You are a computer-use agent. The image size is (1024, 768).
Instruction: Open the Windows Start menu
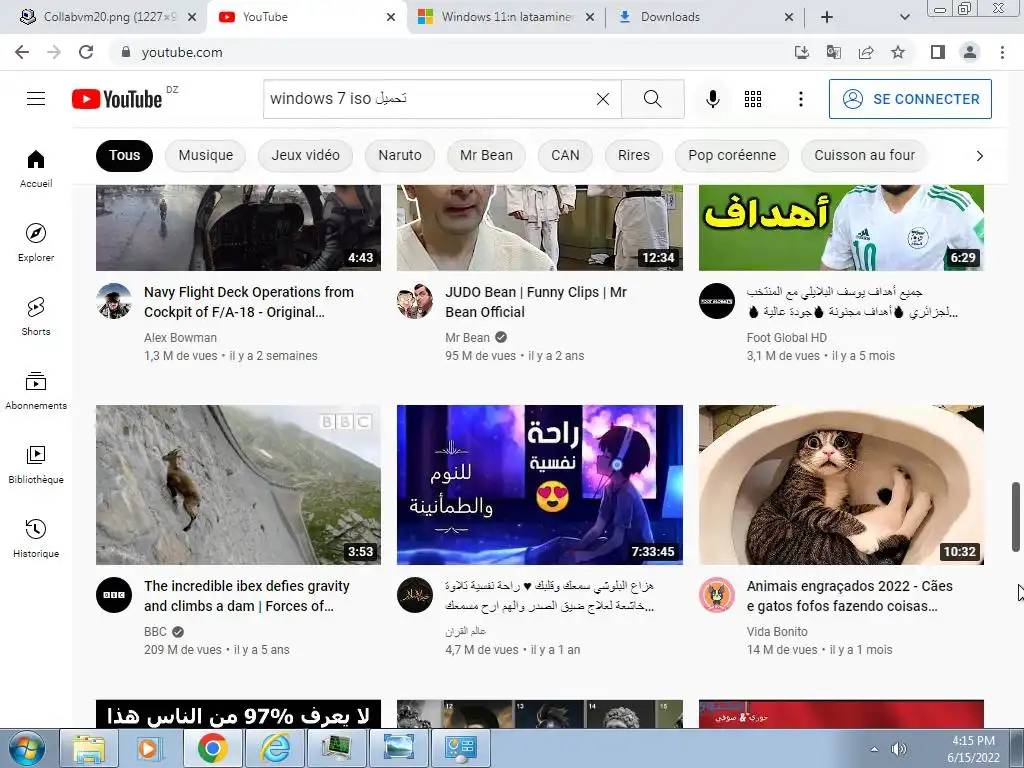pos(26,748)
